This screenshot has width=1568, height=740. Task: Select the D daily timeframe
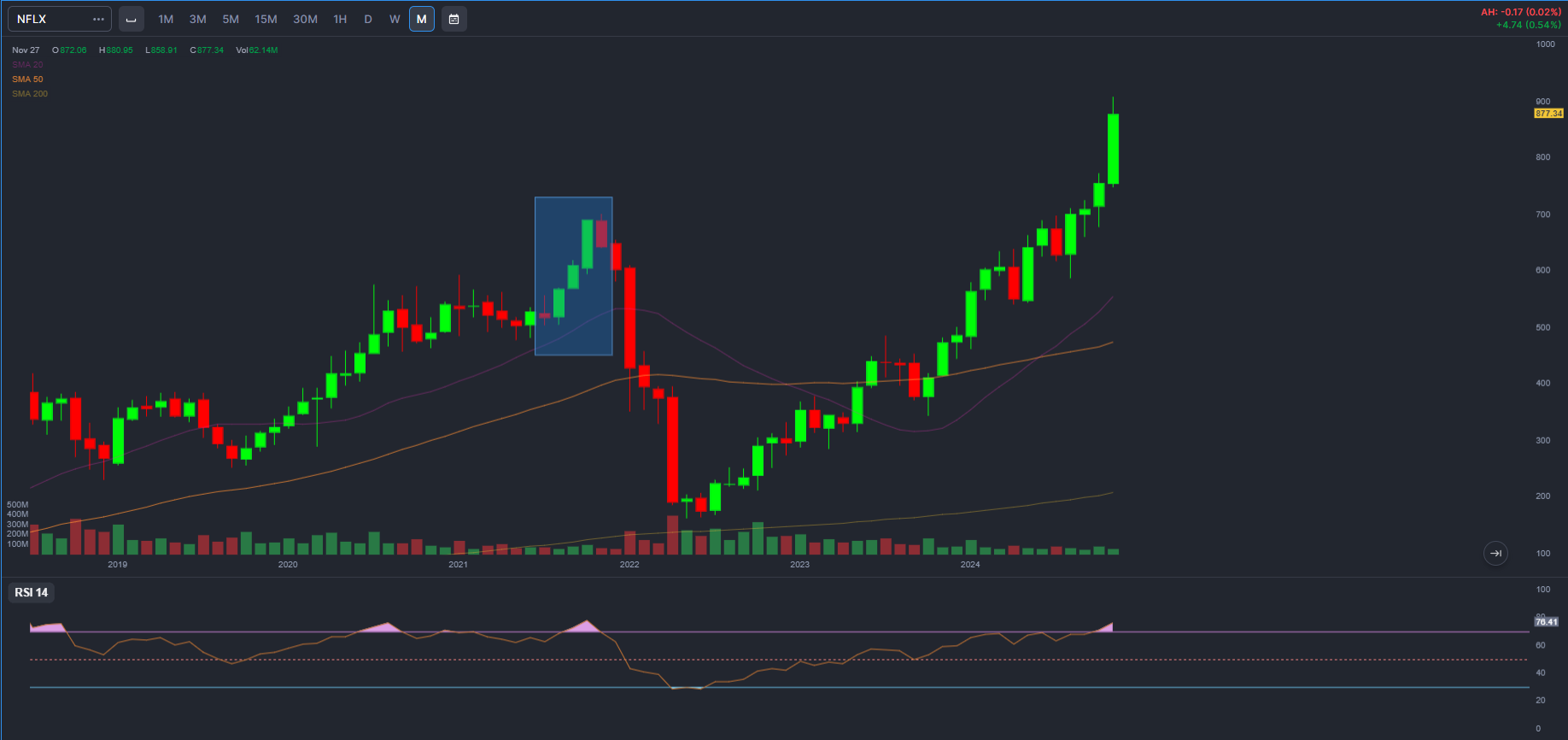tap(368, 19)
